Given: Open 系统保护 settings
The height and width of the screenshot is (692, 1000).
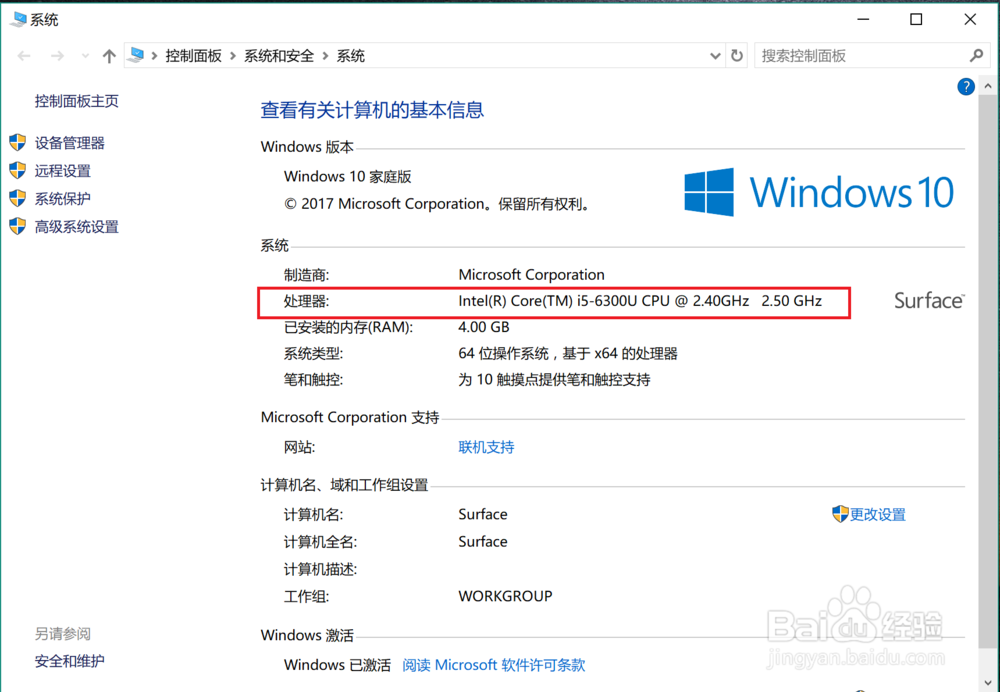Looking at the screenshot, I should coord(62,199).
